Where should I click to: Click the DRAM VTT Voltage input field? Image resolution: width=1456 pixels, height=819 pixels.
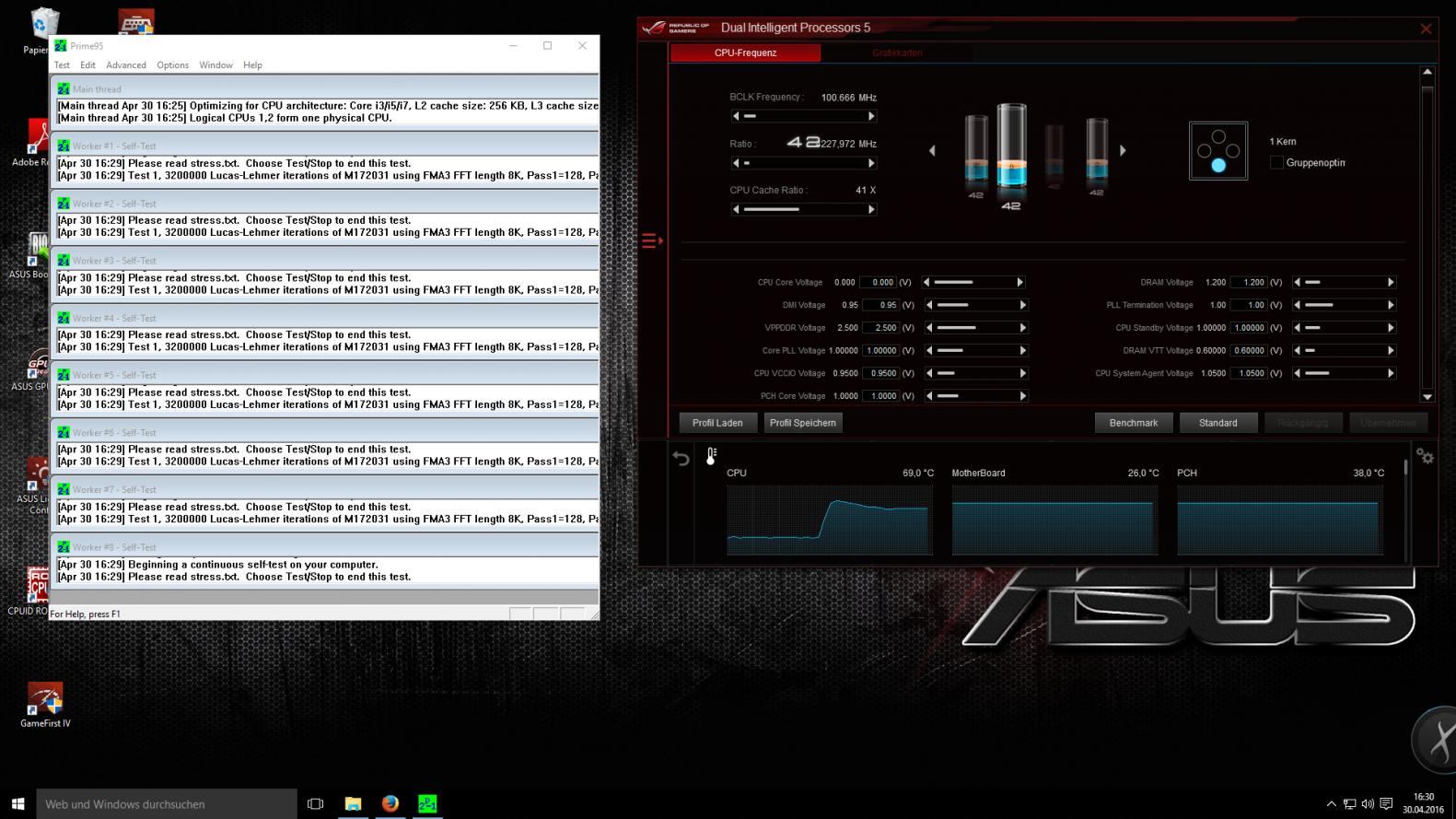[x=1249, y=350]
